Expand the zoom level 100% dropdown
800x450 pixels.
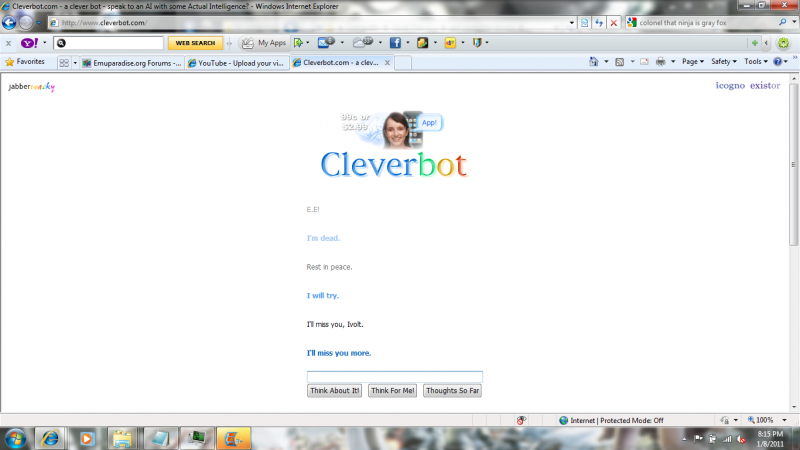(785, 420)
